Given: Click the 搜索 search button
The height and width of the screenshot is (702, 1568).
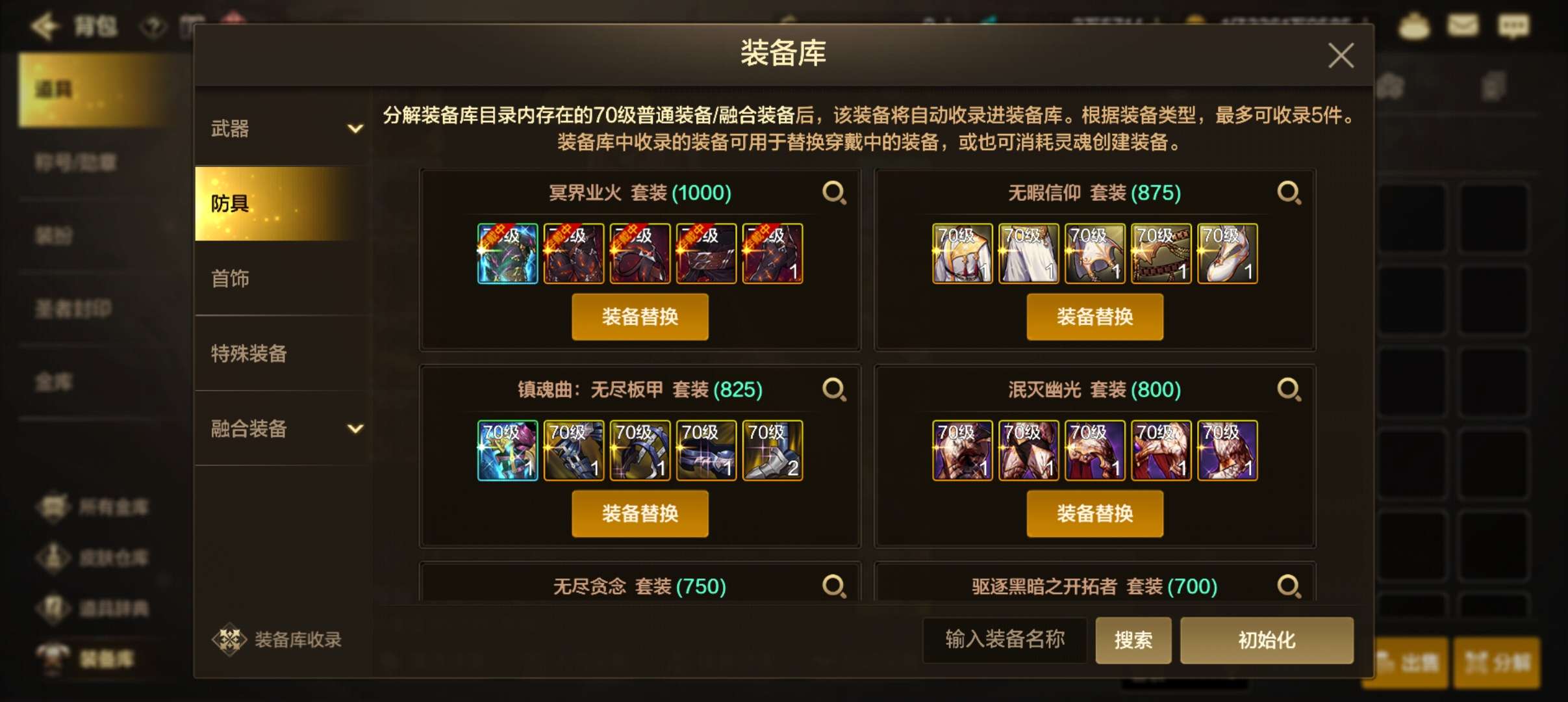Looking at the screenshot, I should (x=1133, y=640).
